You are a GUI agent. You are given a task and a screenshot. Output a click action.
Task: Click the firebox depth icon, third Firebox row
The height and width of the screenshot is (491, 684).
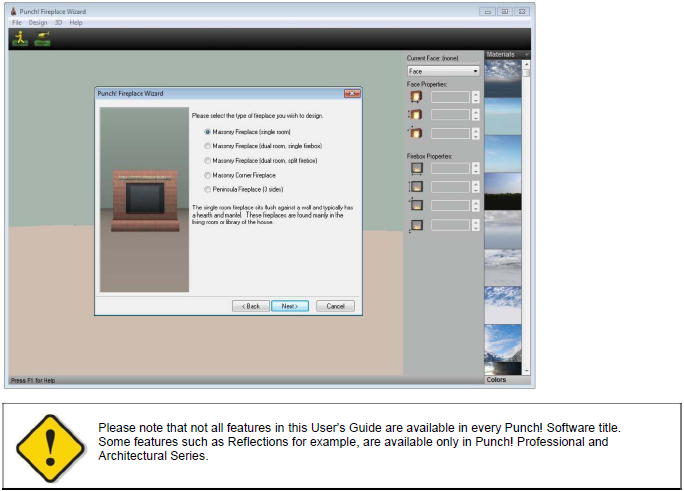[416, 205]
